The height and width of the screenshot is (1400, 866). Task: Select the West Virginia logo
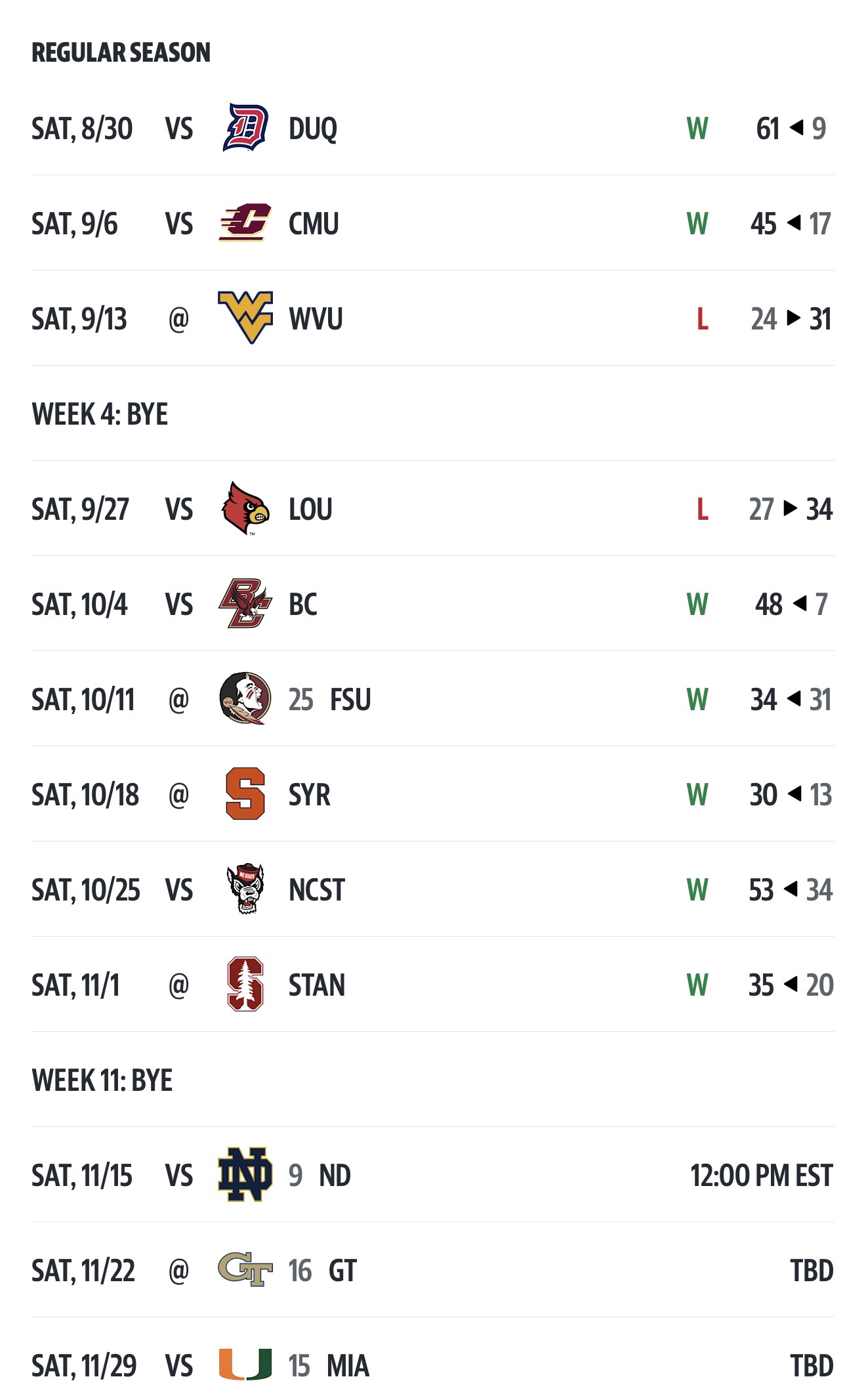[245, 318]
